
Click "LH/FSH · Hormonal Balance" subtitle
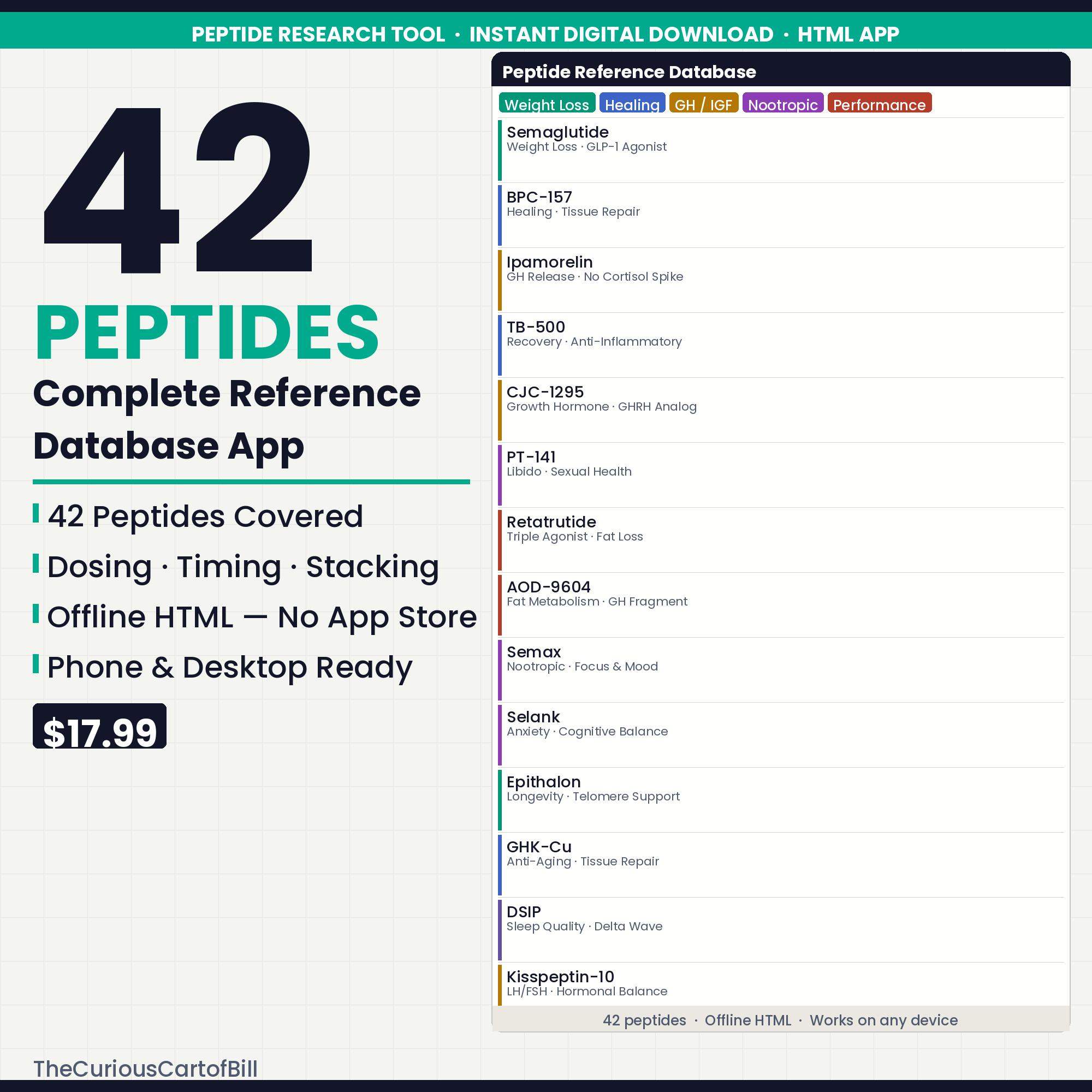[587, 992]
